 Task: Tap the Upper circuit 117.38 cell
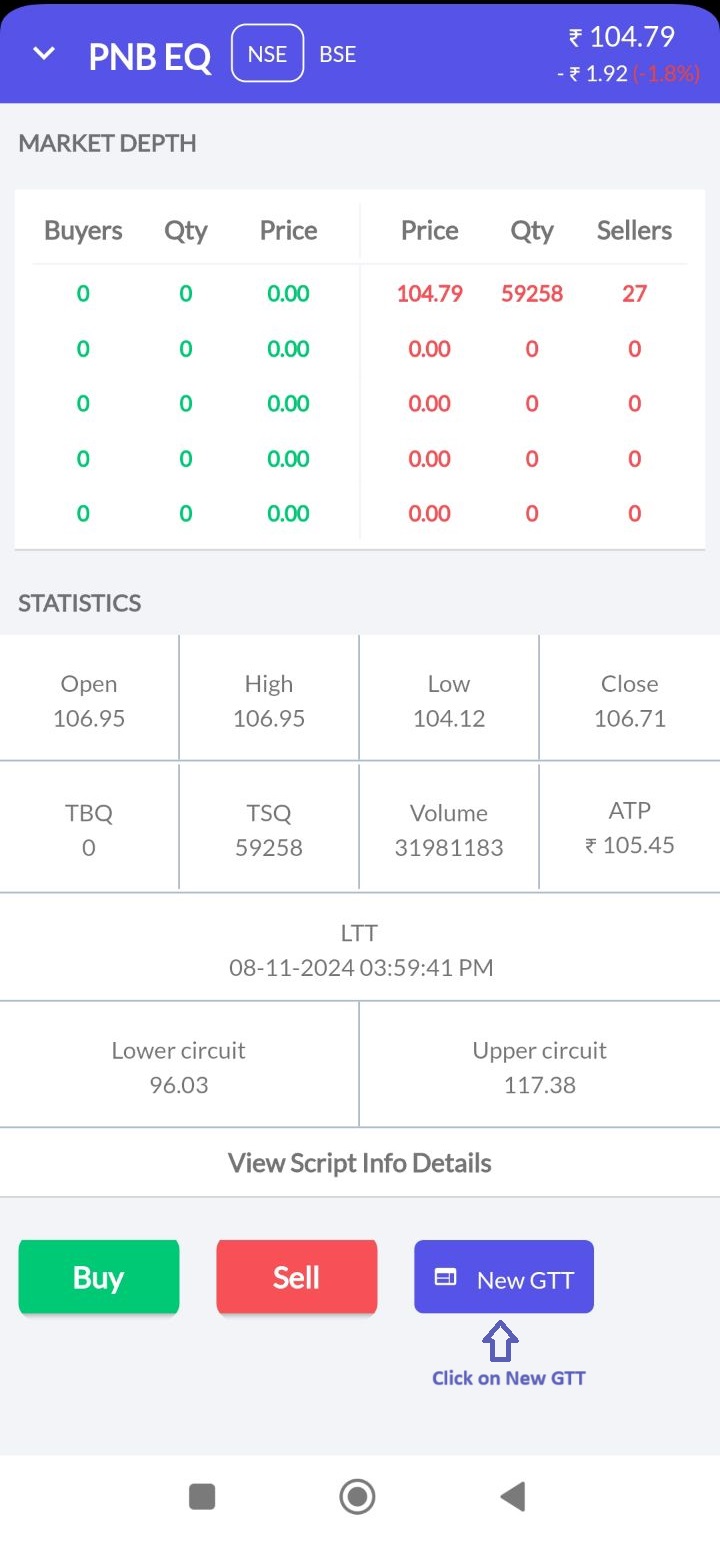pyautogui.click(x=540, y=1067)
